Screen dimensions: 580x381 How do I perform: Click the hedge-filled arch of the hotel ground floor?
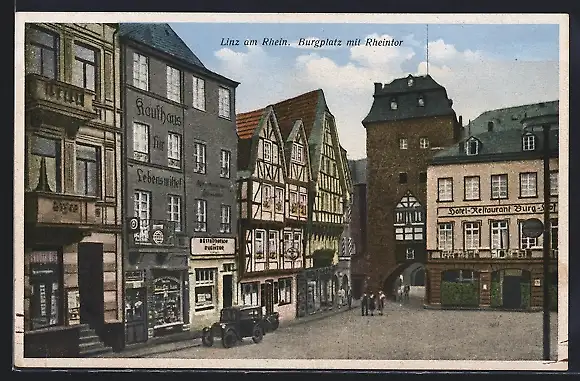[x=459, y=289]
